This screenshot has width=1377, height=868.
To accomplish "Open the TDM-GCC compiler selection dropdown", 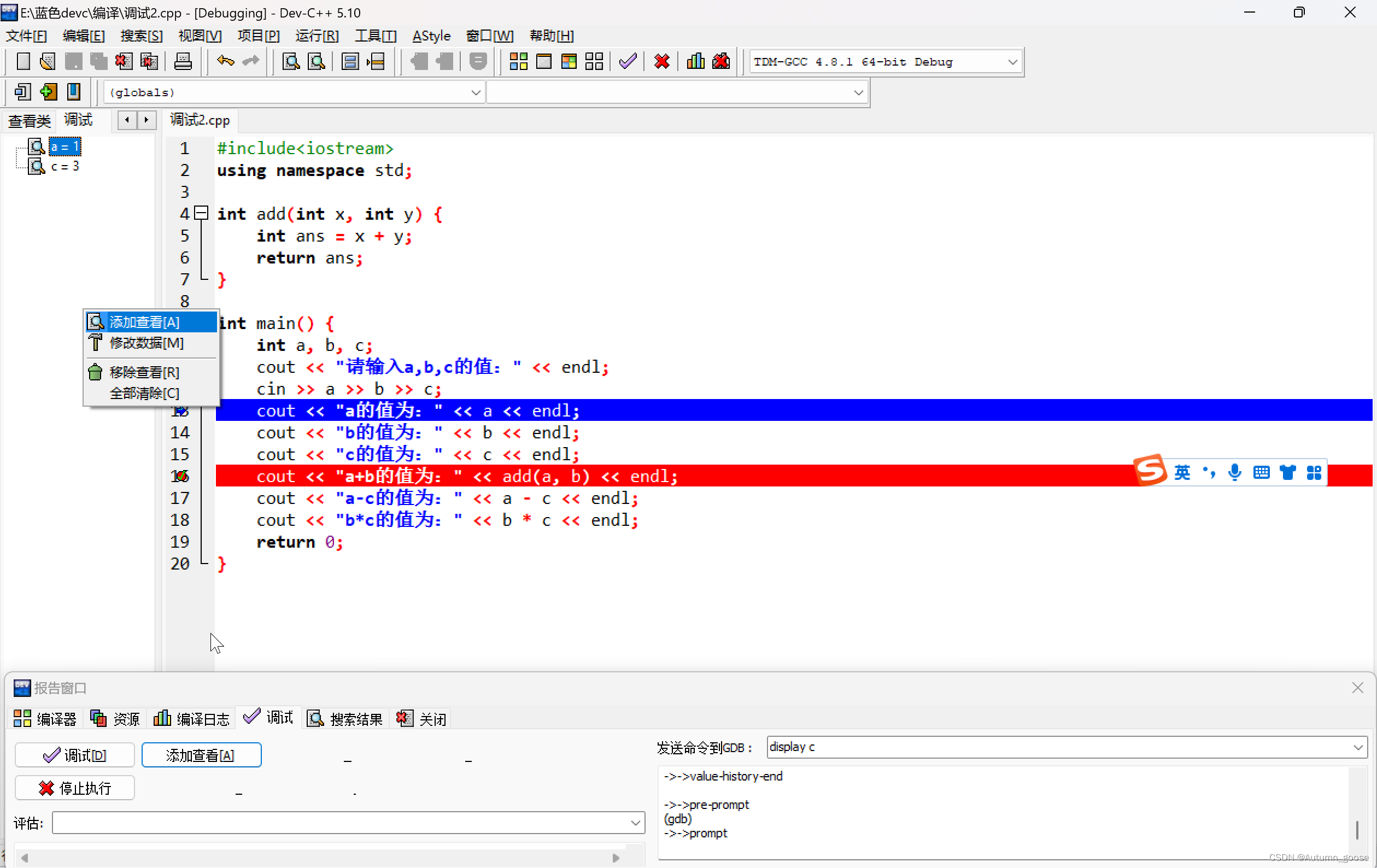I will (1012, 62).
